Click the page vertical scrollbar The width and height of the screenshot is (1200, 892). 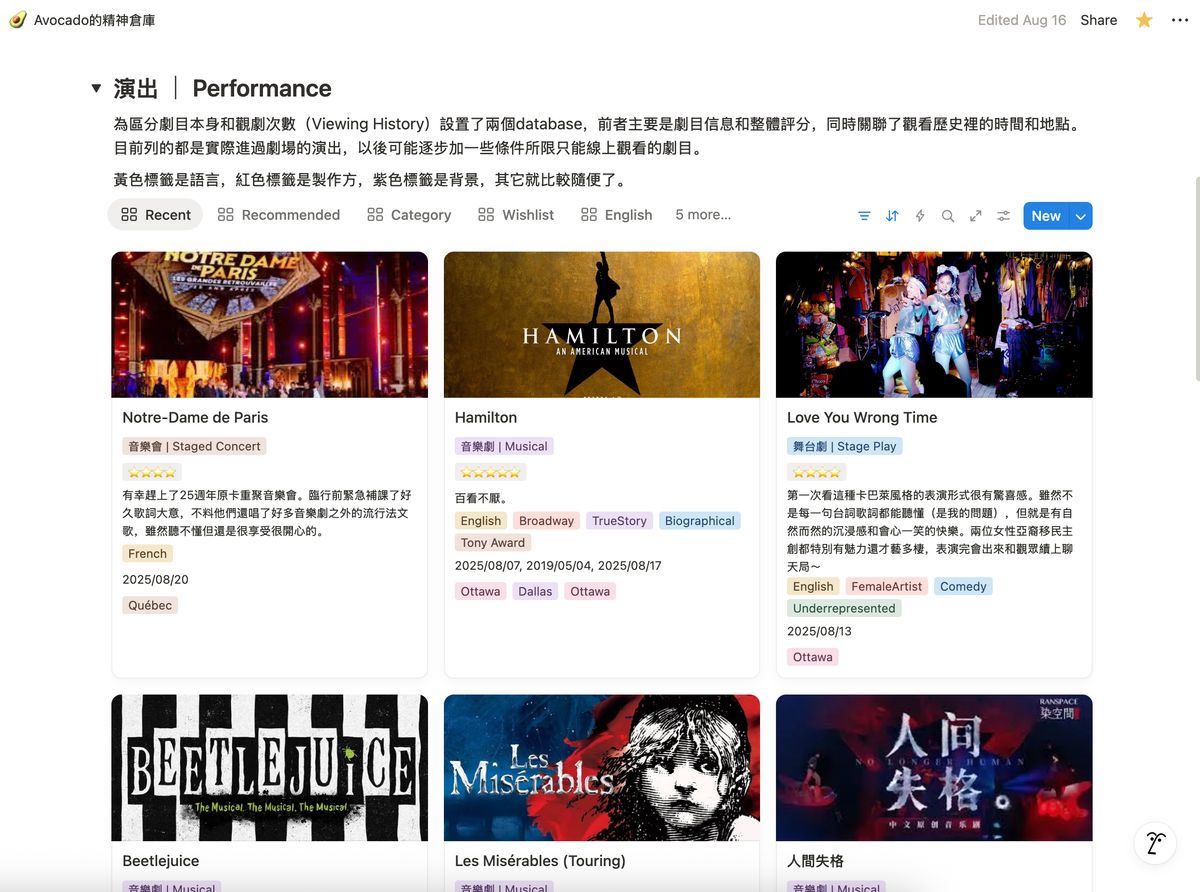(1197, 278)
